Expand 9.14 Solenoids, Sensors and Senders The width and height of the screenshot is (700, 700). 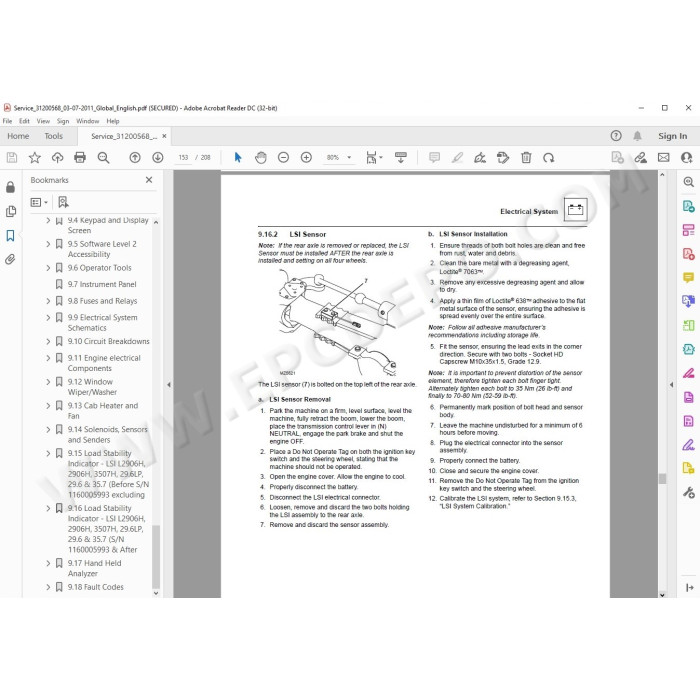48,429
